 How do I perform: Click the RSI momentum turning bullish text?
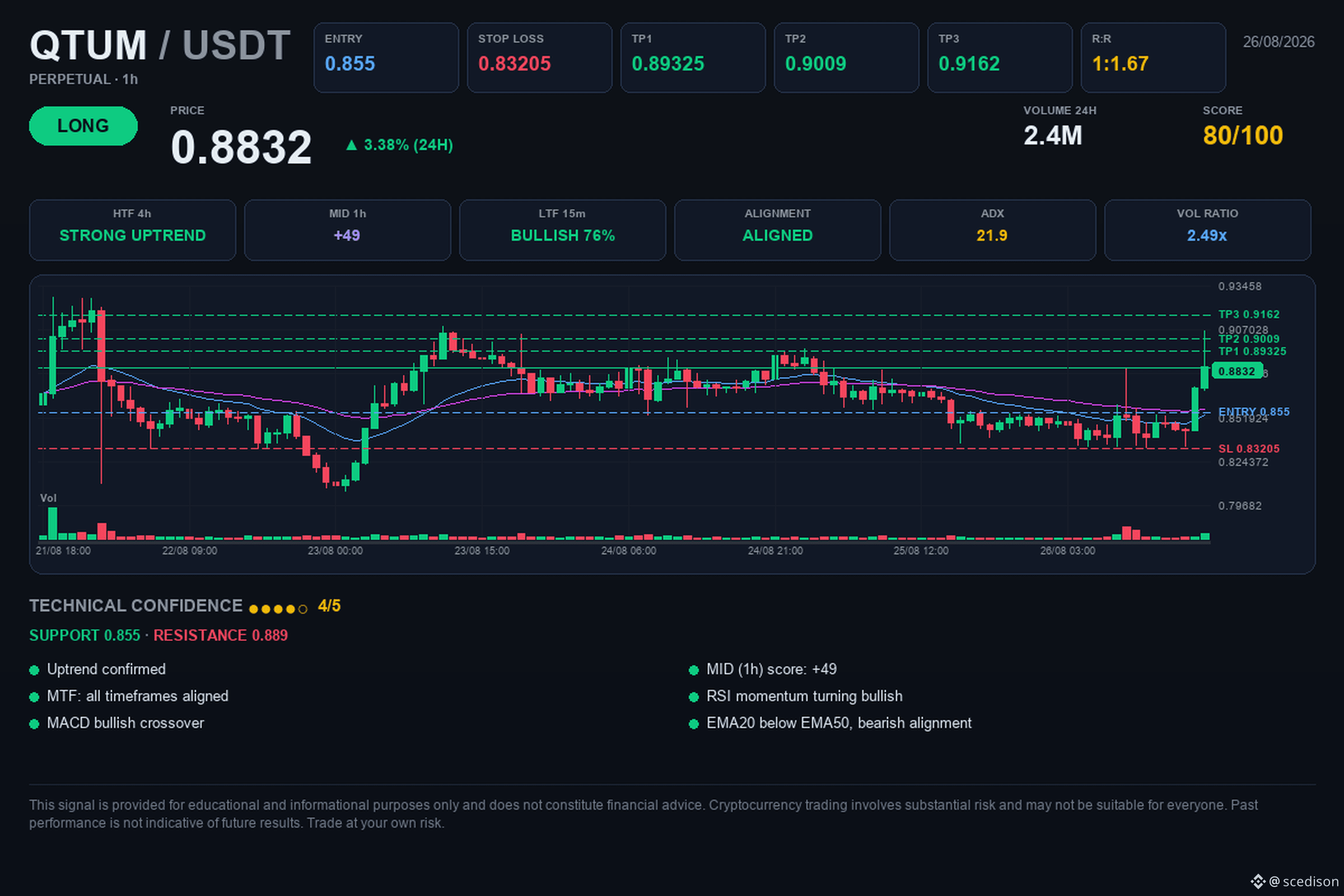pos(805,696)
